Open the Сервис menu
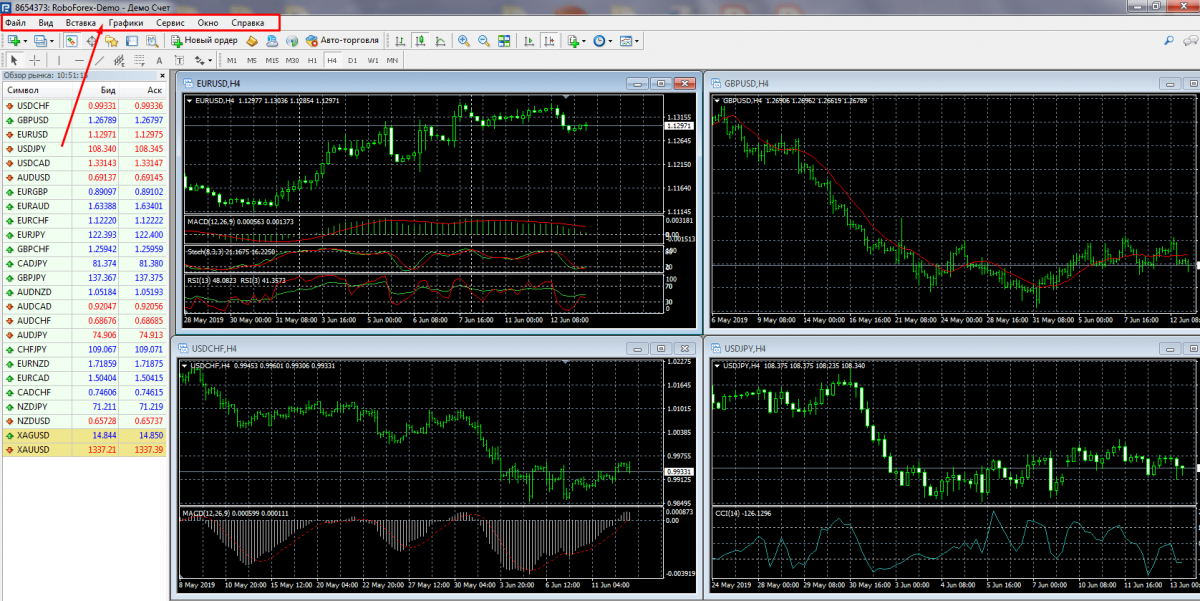Screen dimensions: 1200x601 click(x=169, y=22)
